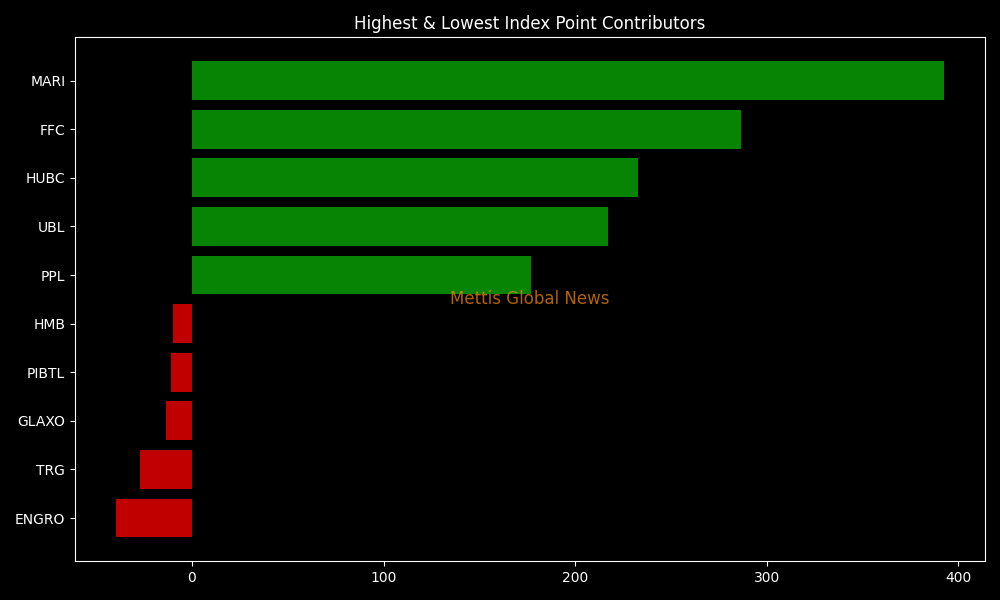Viewport: 1000px width, 600px height.
Task: Select the green UBL bar
Action: (x=400, y=226)
